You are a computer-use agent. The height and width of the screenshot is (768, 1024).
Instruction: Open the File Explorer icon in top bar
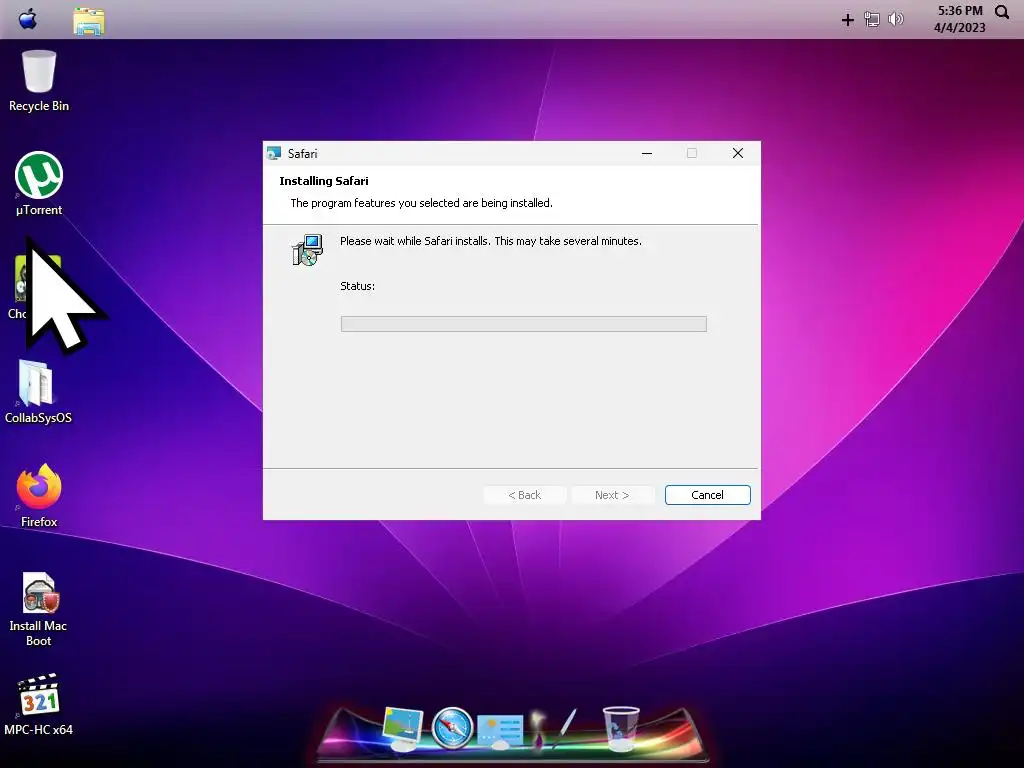(88, 21)
